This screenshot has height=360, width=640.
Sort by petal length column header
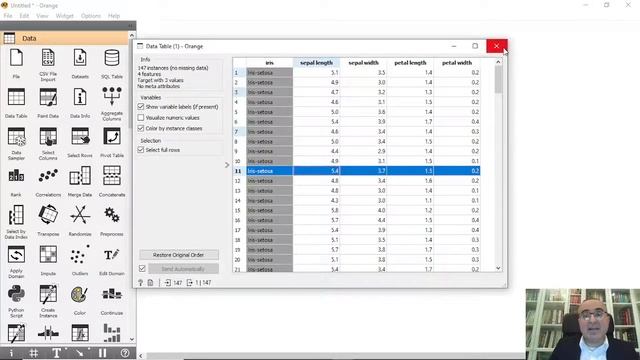pyautogui.click(x=410, y=62)
